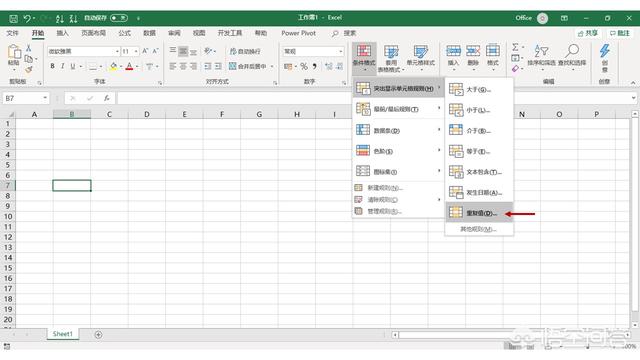The width and height of the screenshot is (640, 360).
Task: Switch to the 数据 (Data) tab
Action: pyautogui.click(x=149, y=33)
